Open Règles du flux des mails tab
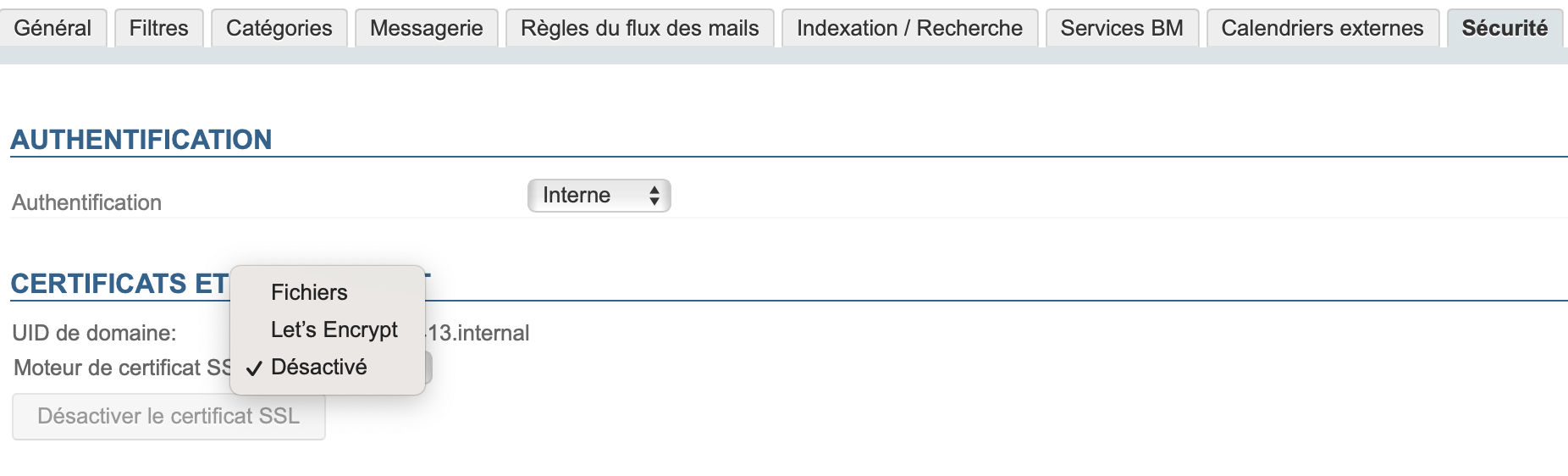Viewport: 1568px width, 476px height. point(639,28)
